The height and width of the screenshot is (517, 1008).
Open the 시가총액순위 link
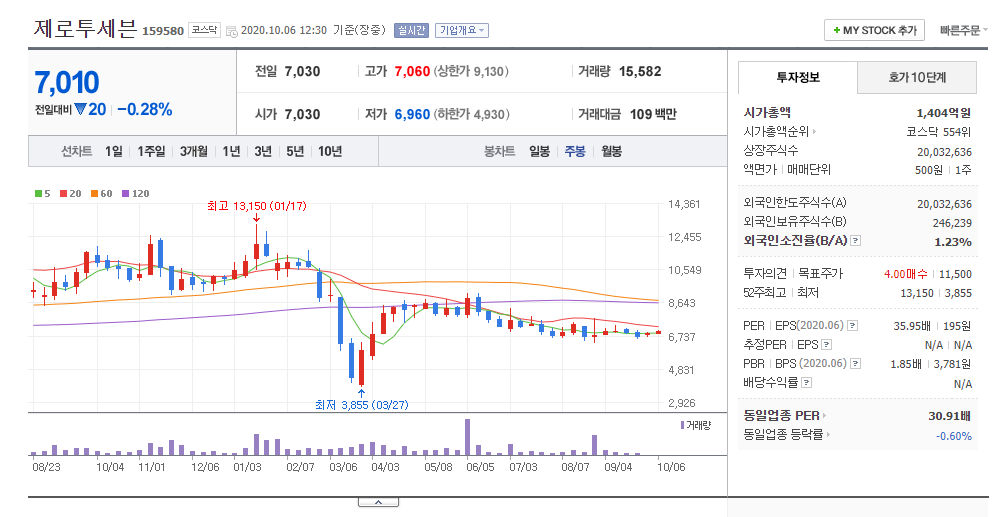coord(780,132)
